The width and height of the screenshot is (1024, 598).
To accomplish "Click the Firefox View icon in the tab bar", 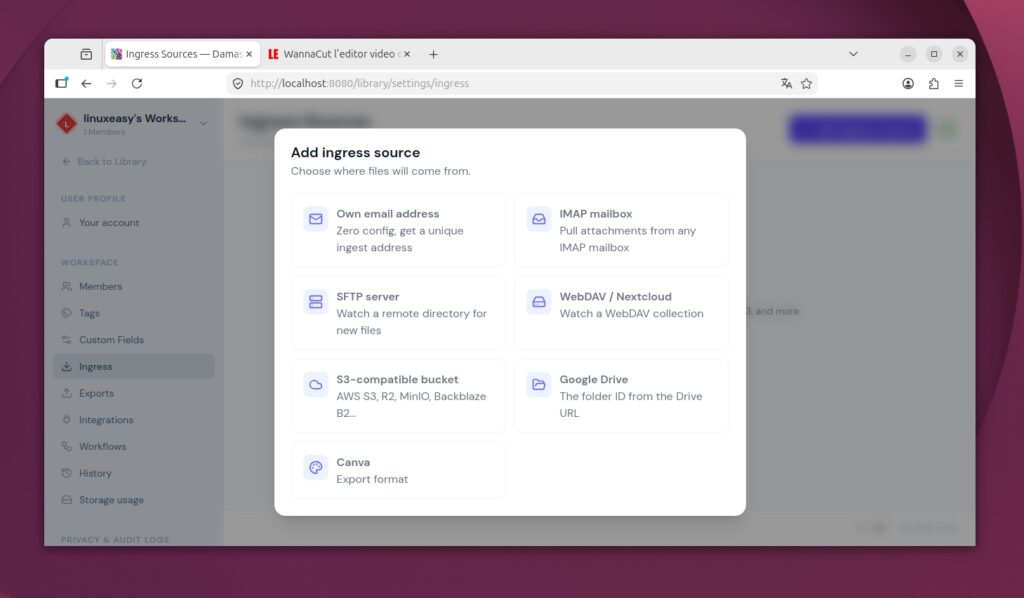I will [86, 54].
